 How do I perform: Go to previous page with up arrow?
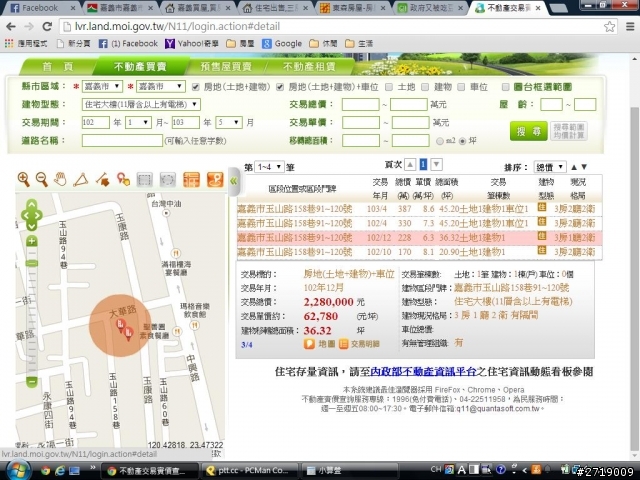[410, 164]
